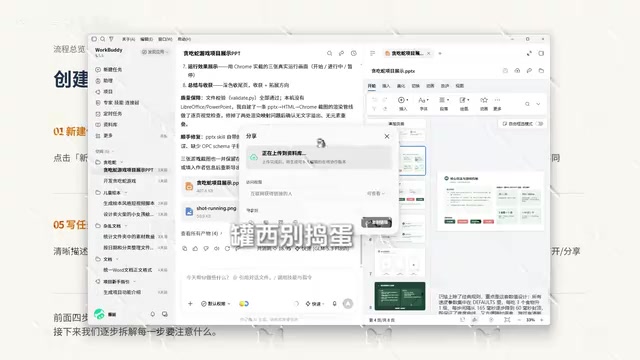Screen dimensions: 640x360
Task: Click the share link icon in the chat header
Action: [x=342, y=53]
